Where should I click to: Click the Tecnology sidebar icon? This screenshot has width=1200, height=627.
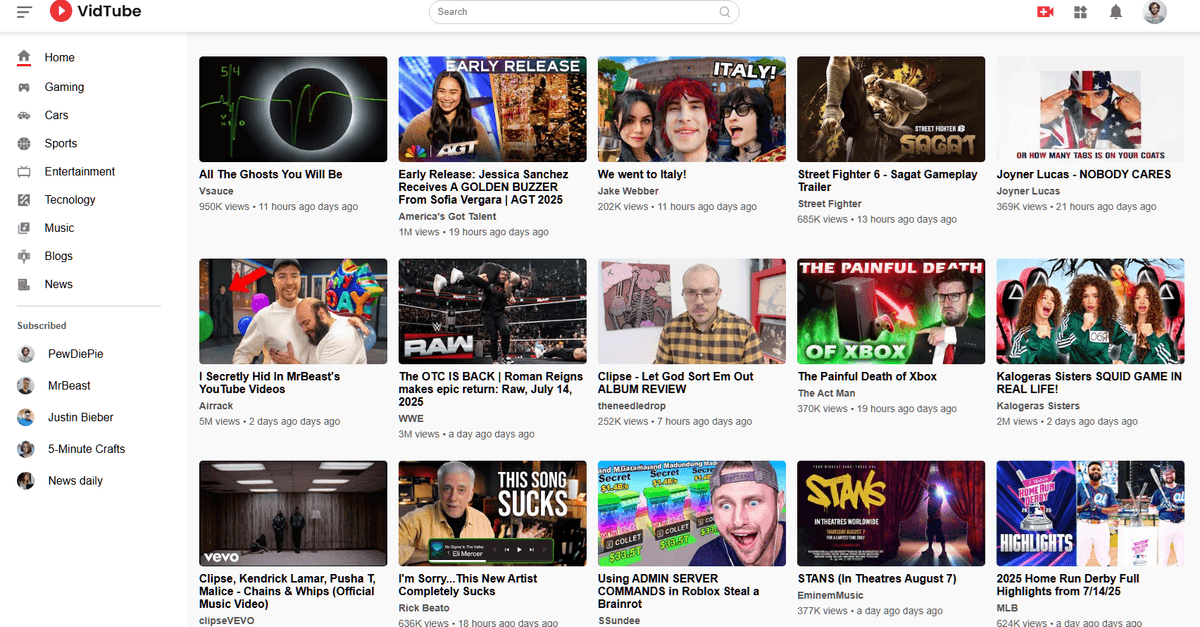pyautogui.click(x=24, y=200)
